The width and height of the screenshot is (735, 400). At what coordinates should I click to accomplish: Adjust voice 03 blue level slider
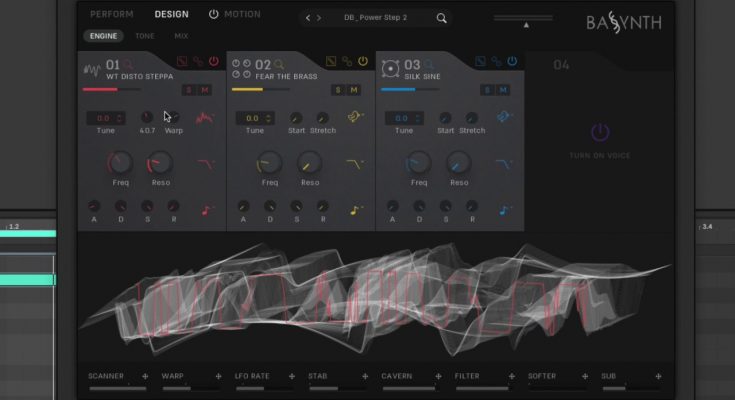398,89
